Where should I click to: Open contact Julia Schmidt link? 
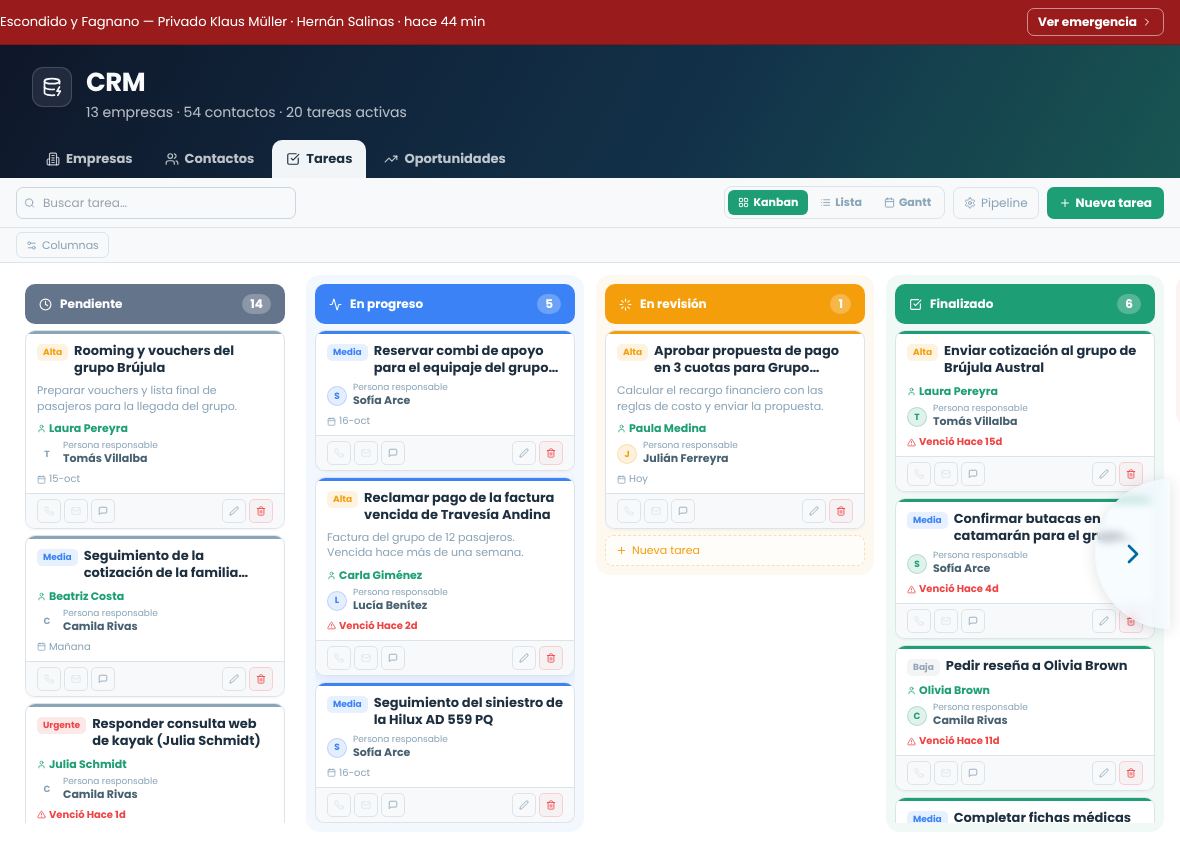pos(82,764)
